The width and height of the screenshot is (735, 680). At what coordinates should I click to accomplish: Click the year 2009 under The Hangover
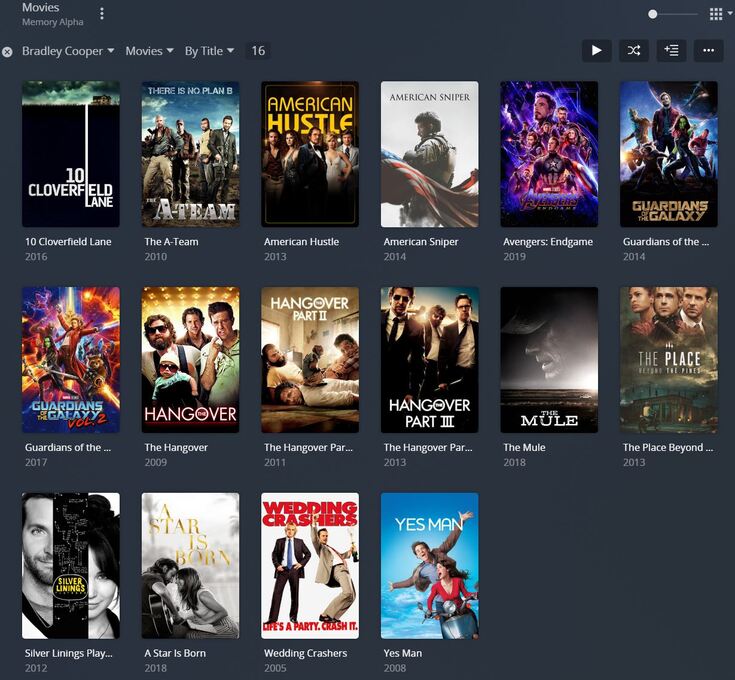[156, 463]
